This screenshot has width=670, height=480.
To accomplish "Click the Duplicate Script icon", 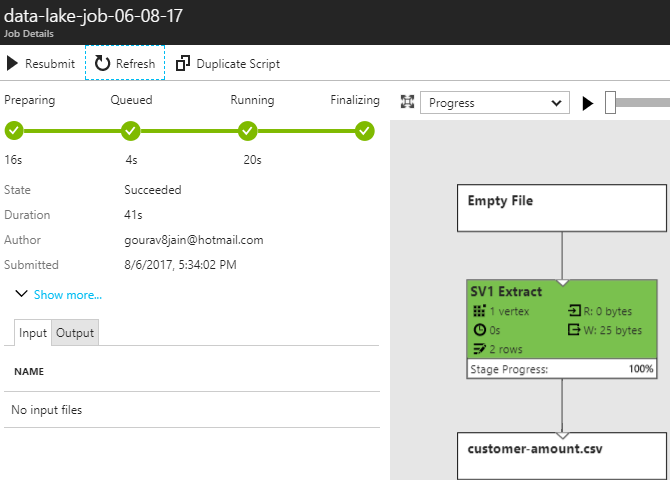I will click(183, 63).
